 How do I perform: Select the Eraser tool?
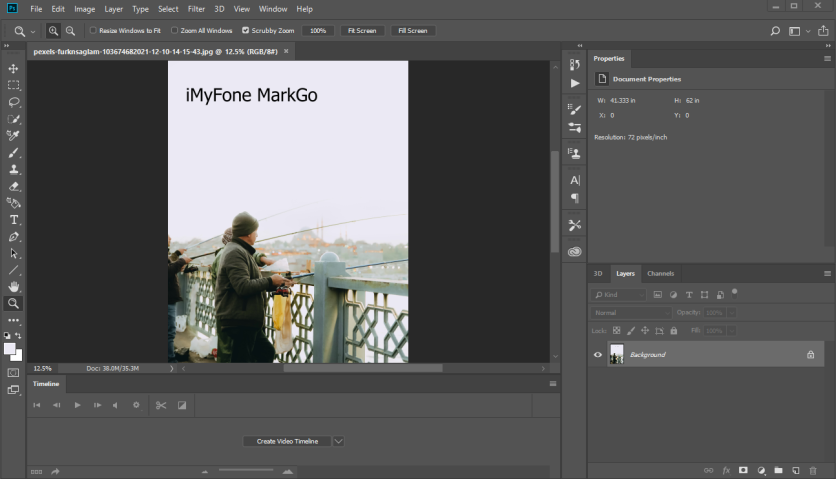pos(13,186)
